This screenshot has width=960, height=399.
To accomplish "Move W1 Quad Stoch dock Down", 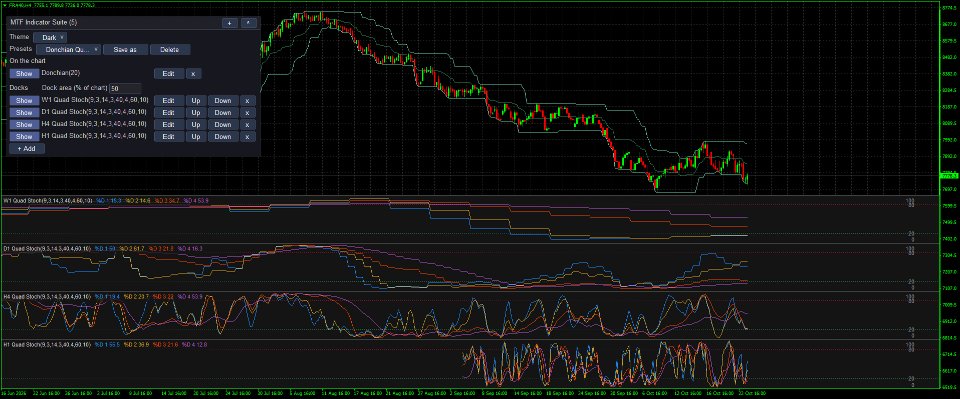I will (223, 100).
